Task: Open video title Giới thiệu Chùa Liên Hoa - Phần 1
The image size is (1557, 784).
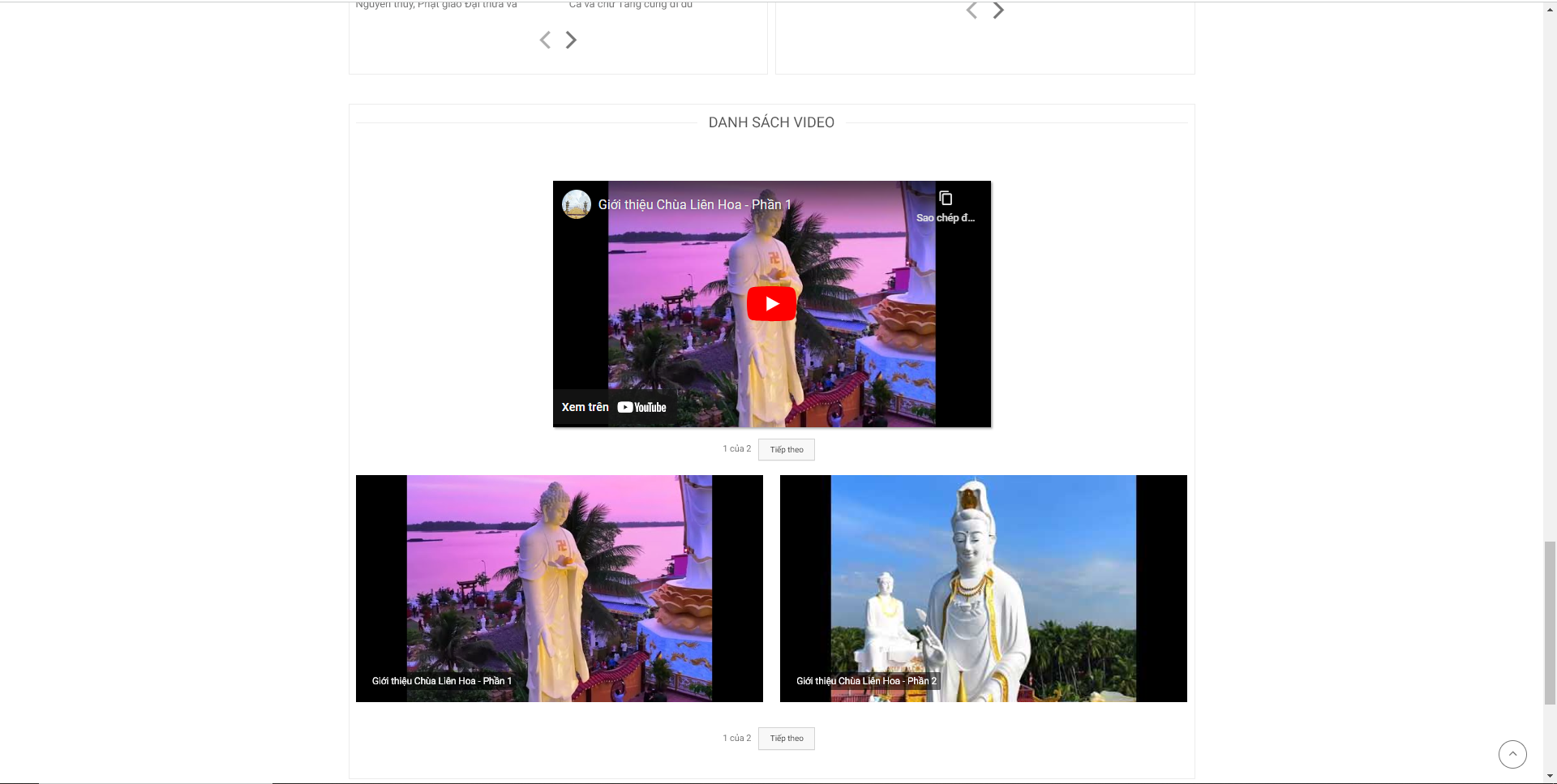Action: point(694,204)
